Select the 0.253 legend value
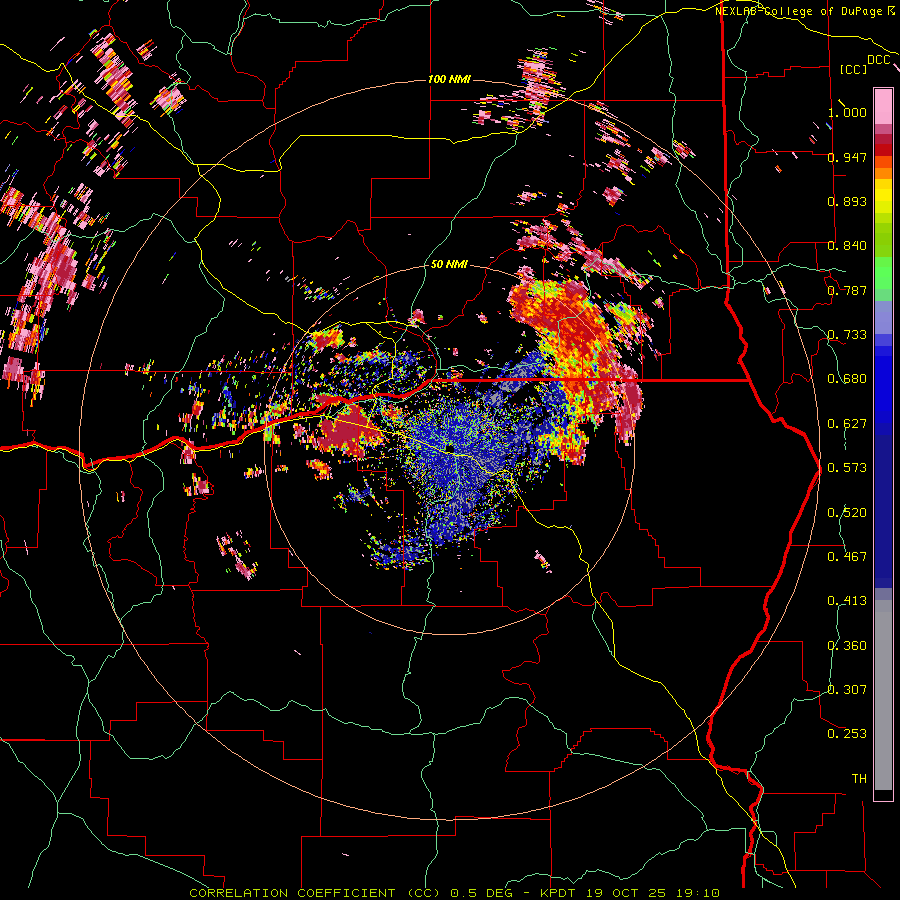The width and height of the screenshot is (900, 900). pos(847,734)
